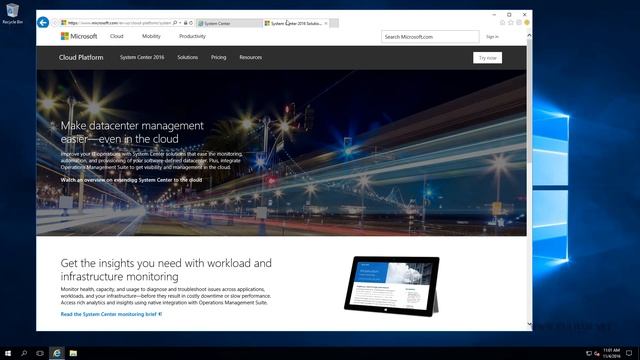Open the Cloud menu
Screen dimensions: 640x360
tap(116, 36)
